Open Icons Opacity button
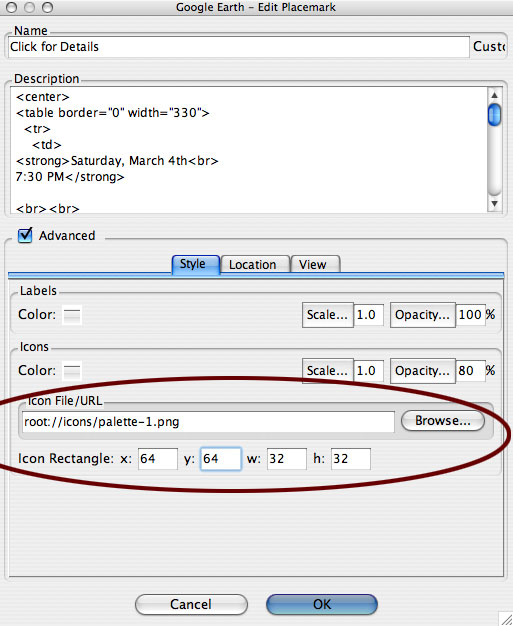The width and height of the screenshot is (513, 626). [x=422, y=371]
